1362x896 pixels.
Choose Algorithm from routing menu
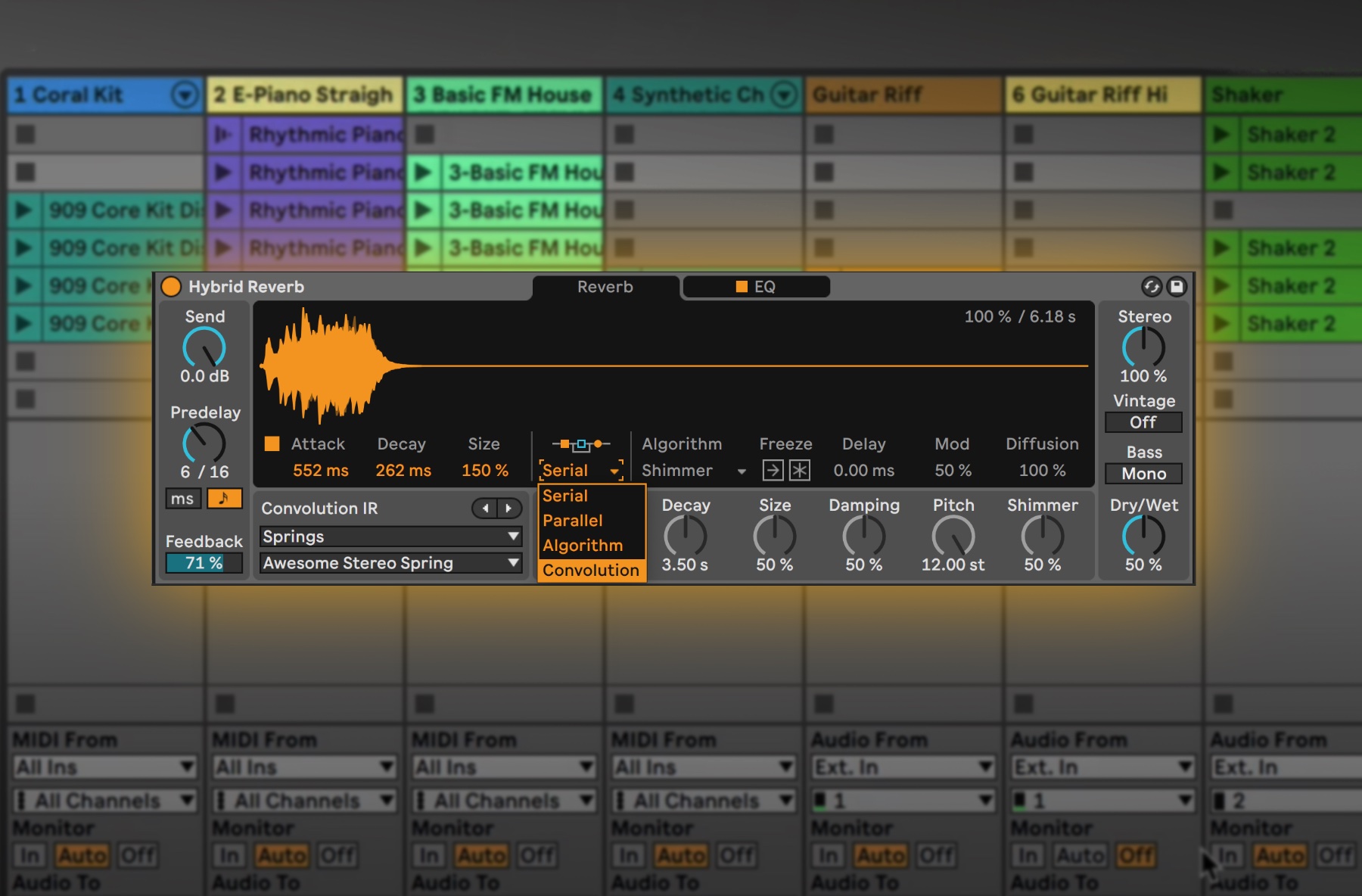591,546
